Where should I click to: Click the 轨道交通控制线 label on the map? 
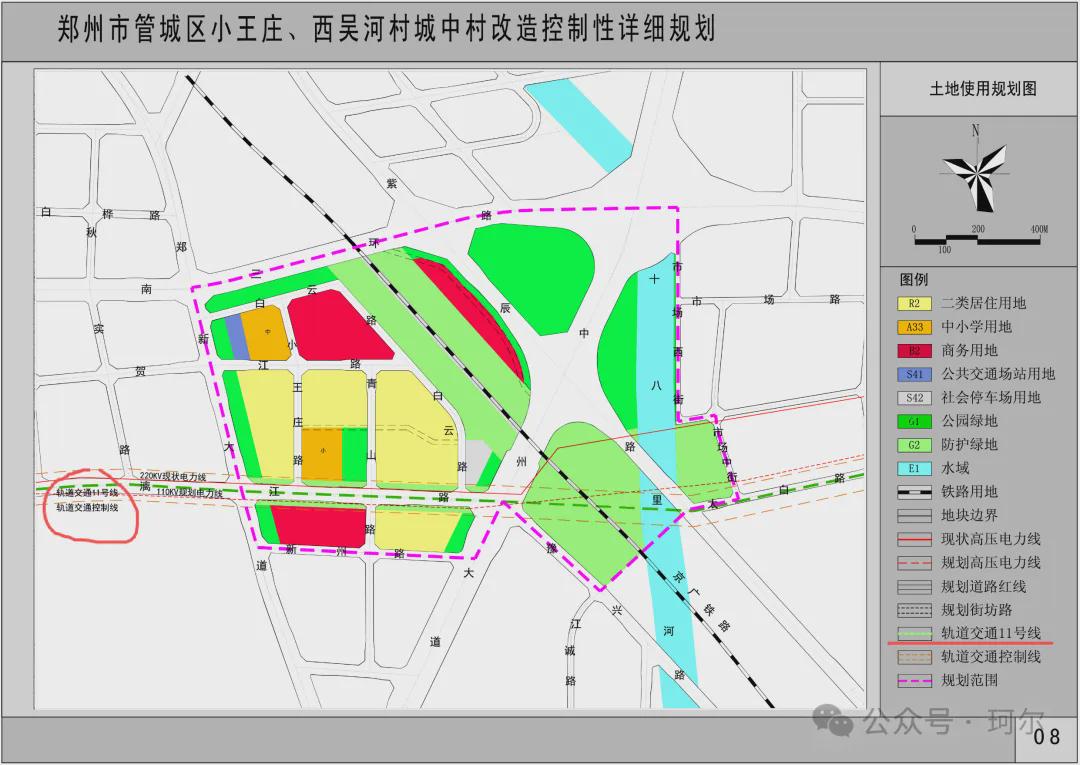coord(87,507)
